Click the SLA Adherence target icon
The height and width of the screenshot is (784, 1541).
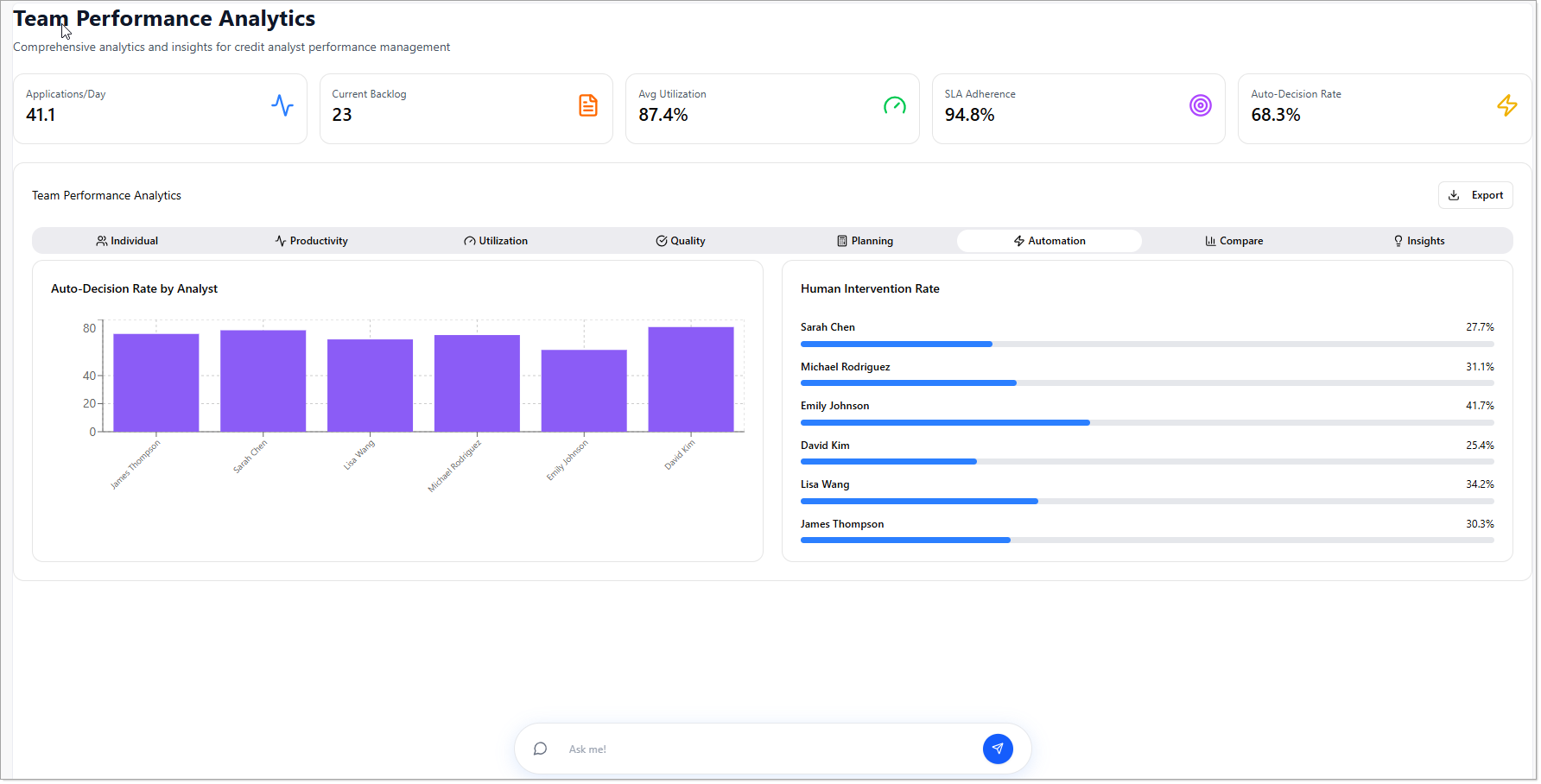click(1200, 105)
